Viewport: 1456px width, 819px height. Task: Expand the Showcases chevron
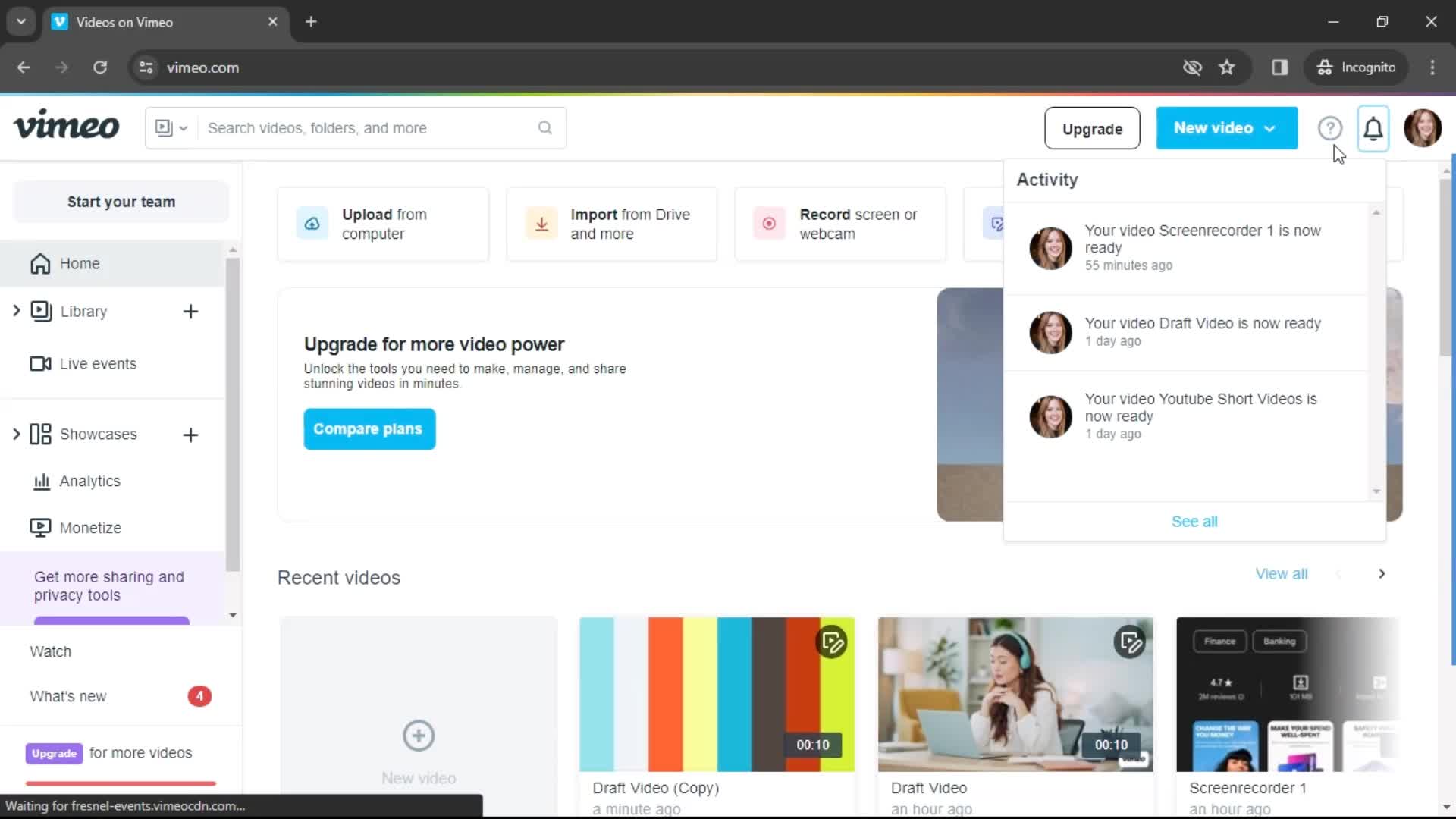[x=16, y=434]
